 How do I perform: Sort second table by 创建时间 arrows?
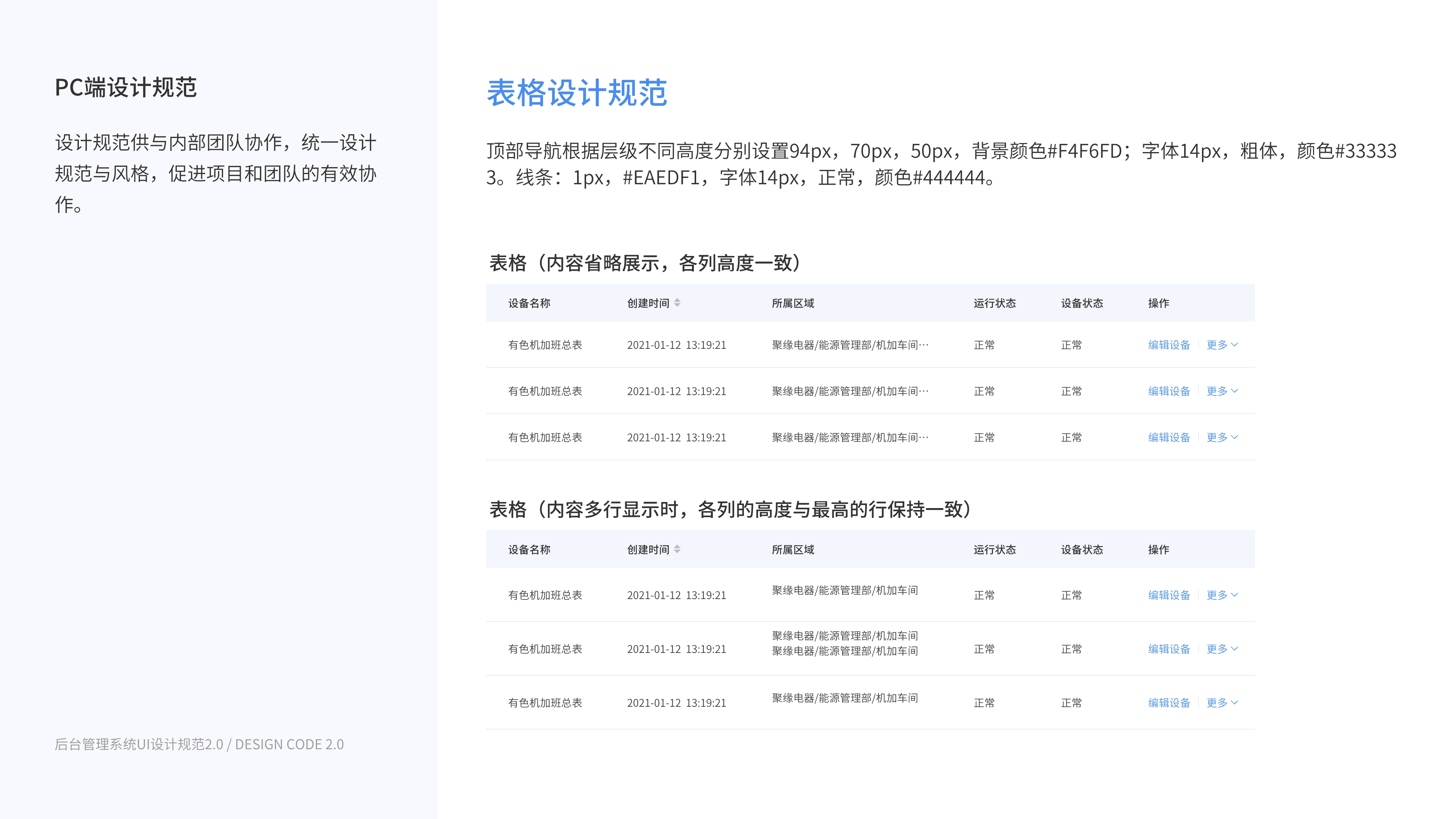click(x=676, y=549)
